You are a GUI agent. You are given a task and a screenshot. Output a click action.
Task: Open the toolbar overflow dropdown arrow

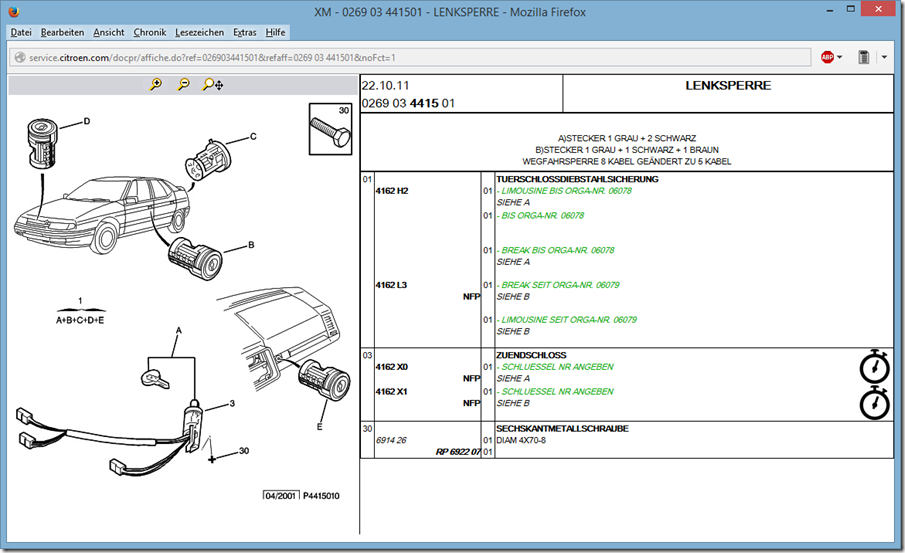pos(884,57)
